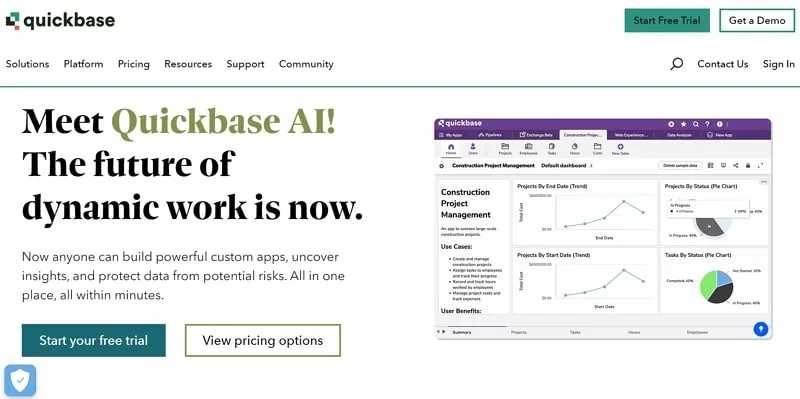Click the New App tab
This screenshot has height=399, width=800.
point(719,135)
